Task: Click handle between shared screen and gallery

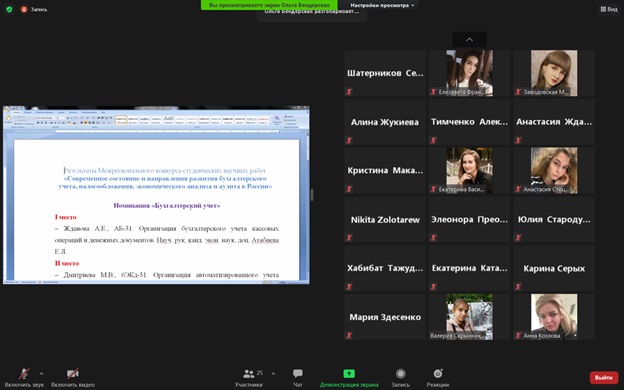Action: click(x=312, y=195)
